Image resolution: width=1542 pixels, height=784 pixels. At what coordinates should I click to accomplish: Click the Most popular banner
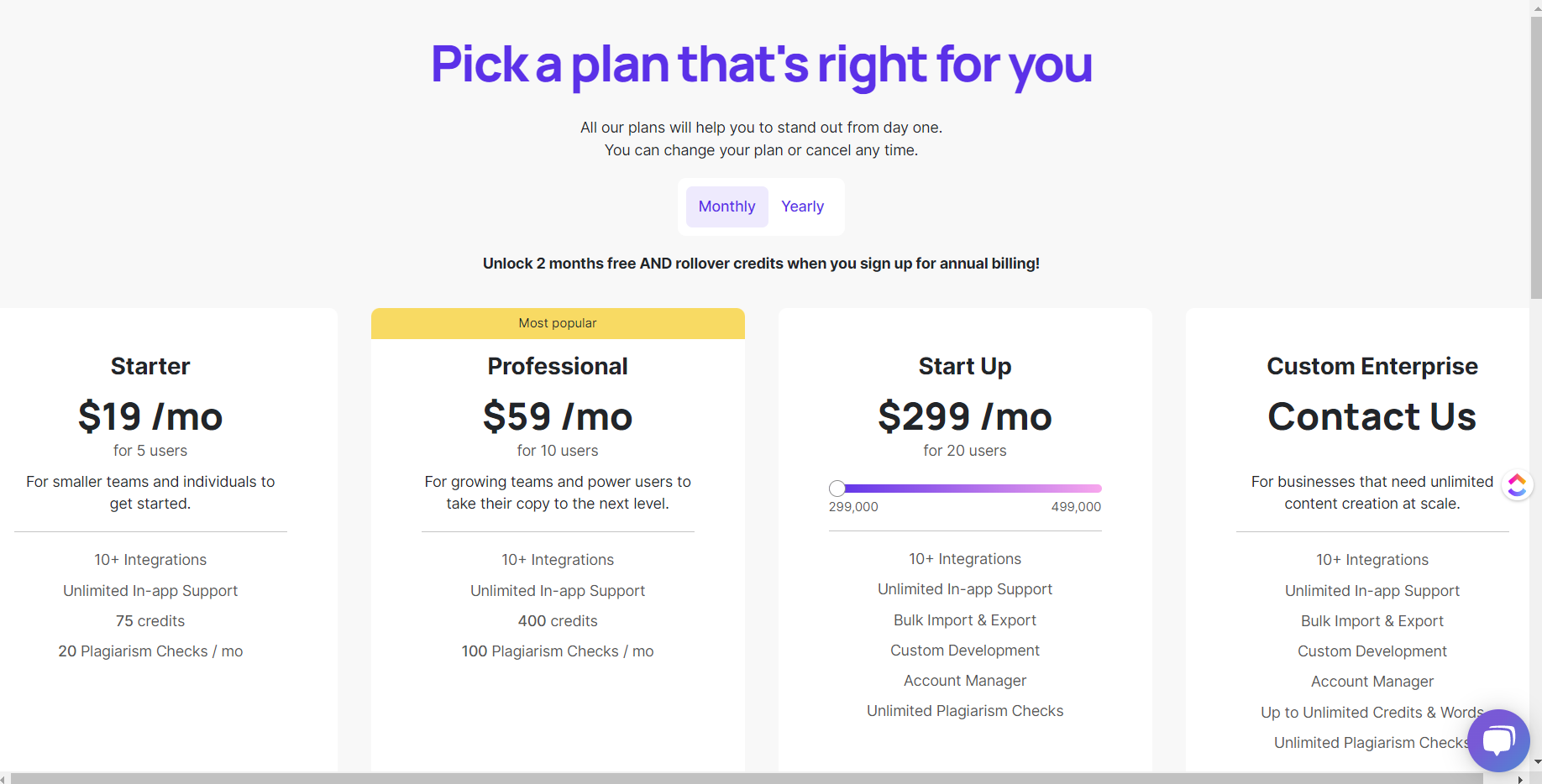[558, 323]
